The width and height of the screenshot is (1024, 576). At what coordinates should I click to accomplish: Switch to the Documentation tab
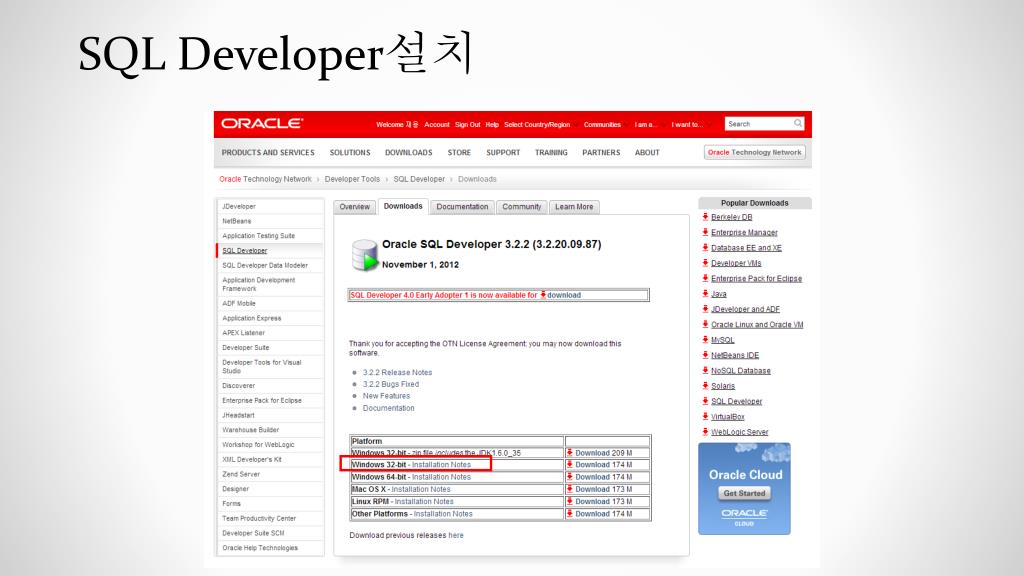click(462, 207)
